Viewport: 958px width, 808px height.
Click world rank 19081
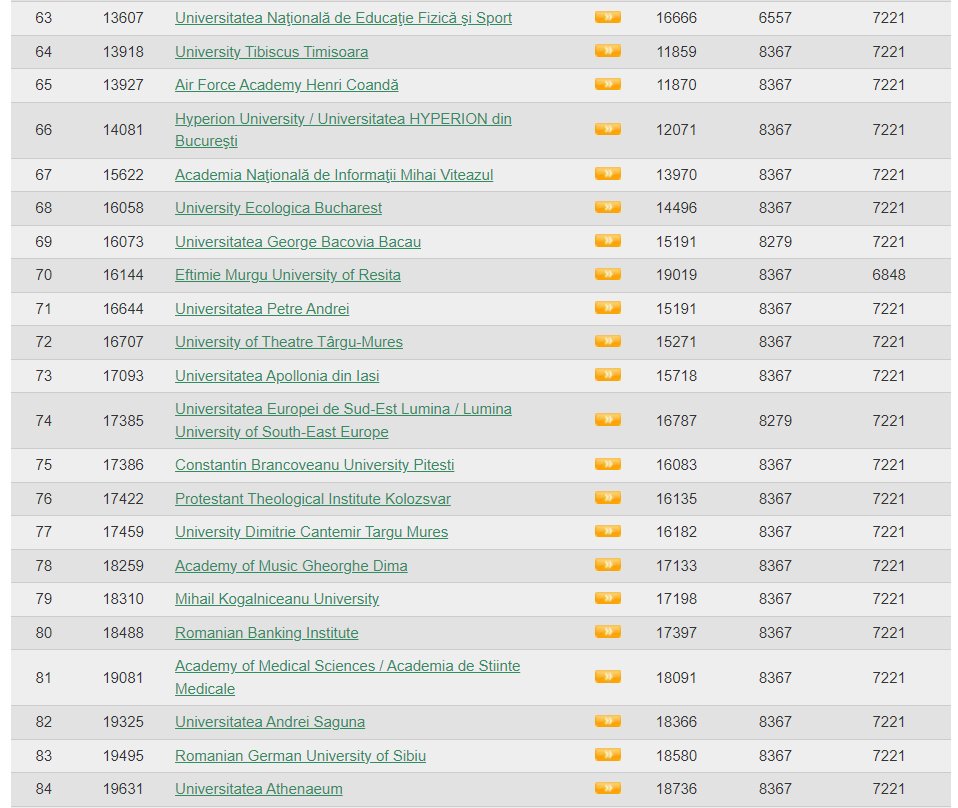tap(123, 678)
